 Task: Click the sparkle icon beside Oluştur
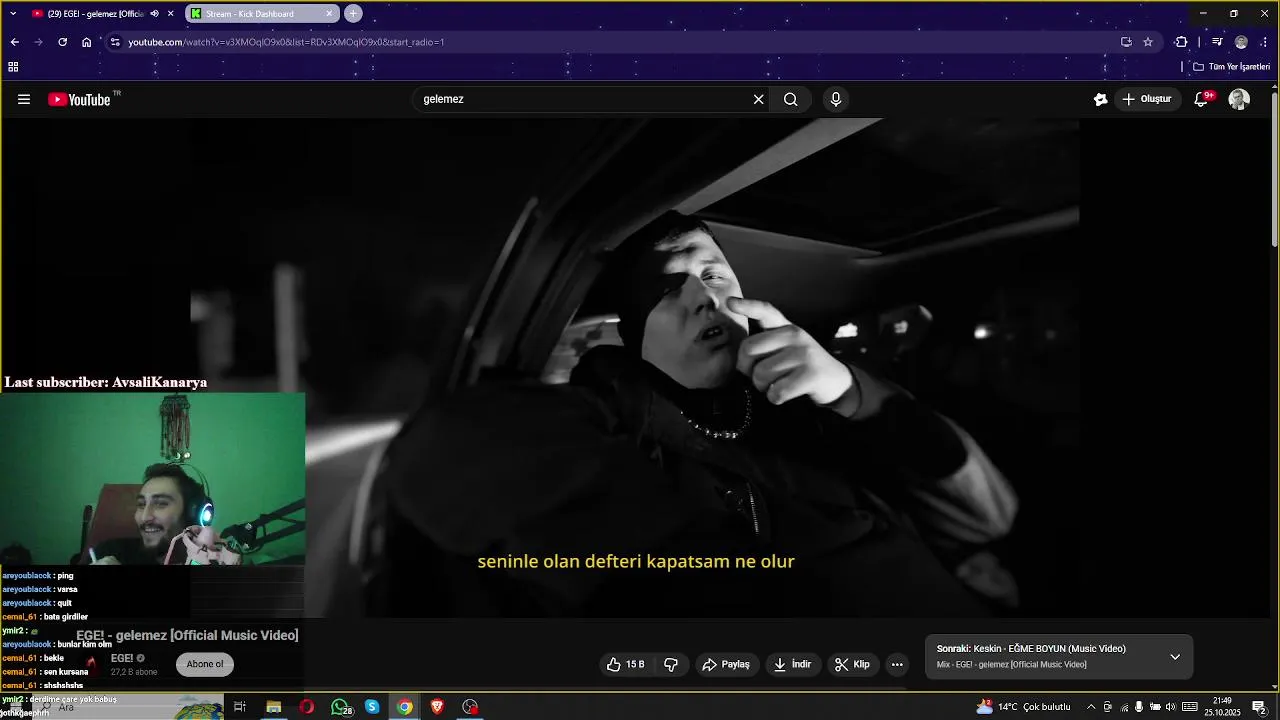tap(1100, 99)
